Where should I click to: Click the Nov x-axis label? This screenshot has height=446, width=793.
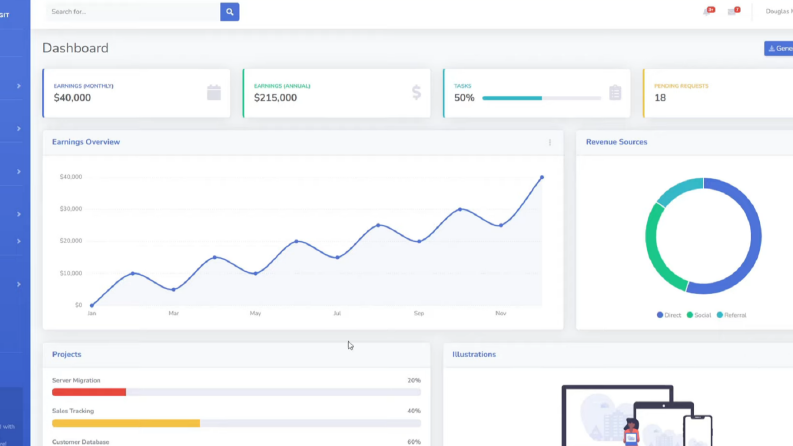[501, 314]
